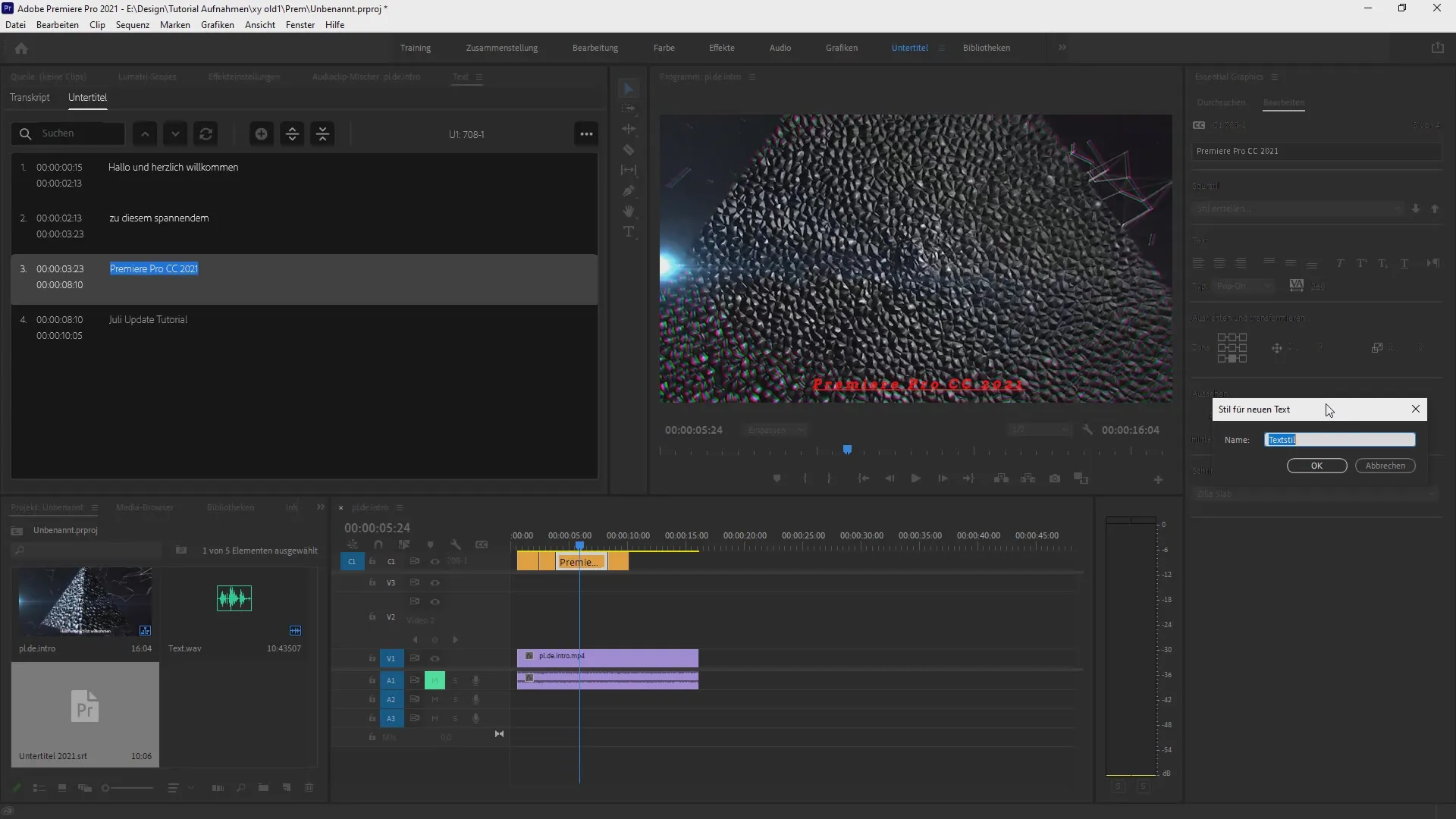Screen dimensions: 1456x819
Task: Open Einpassen zoom level dropdown
Action: [x=776, y=430]
